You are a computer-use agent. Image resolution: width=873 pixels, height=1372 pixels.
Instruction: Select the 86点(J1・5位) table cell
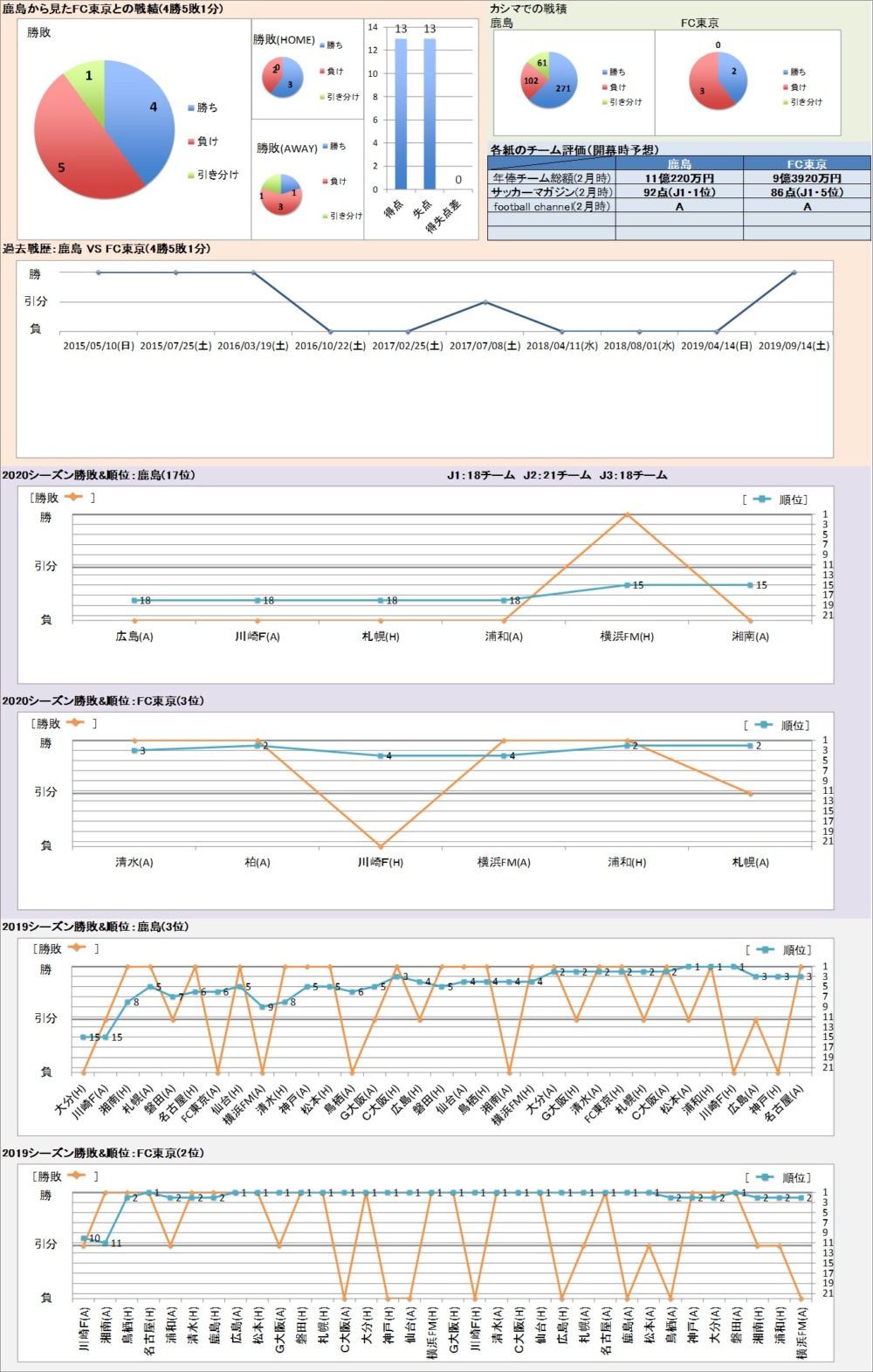[x=807, y=192]
